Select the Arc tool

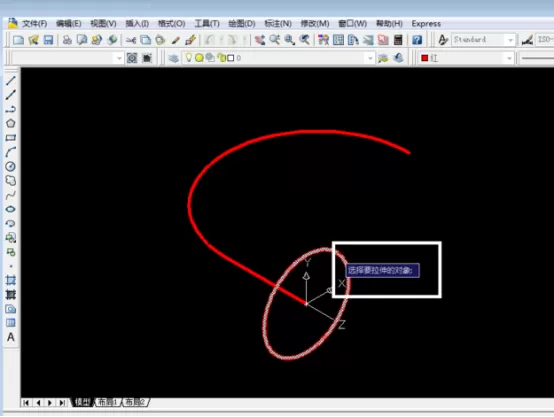(11, 152)
